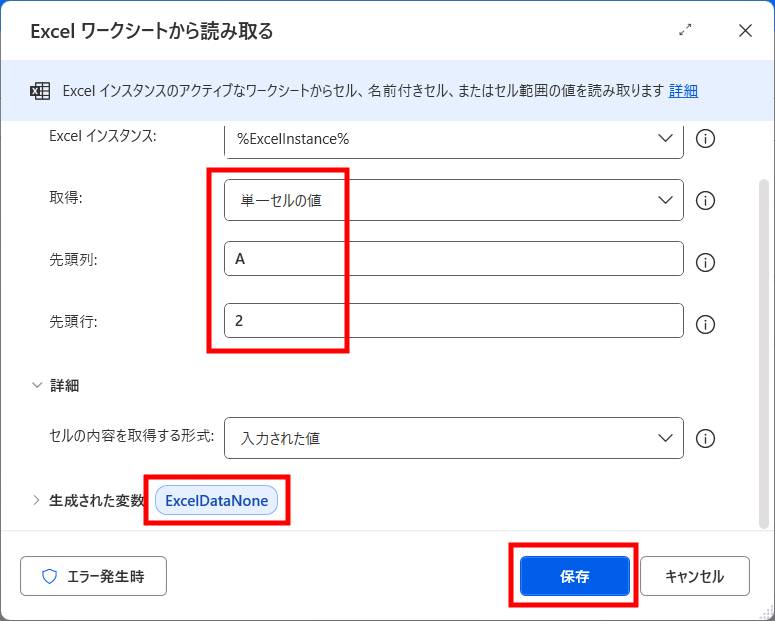Open セルの内容を取得する形式 dropdown

[x=454, y=438]
